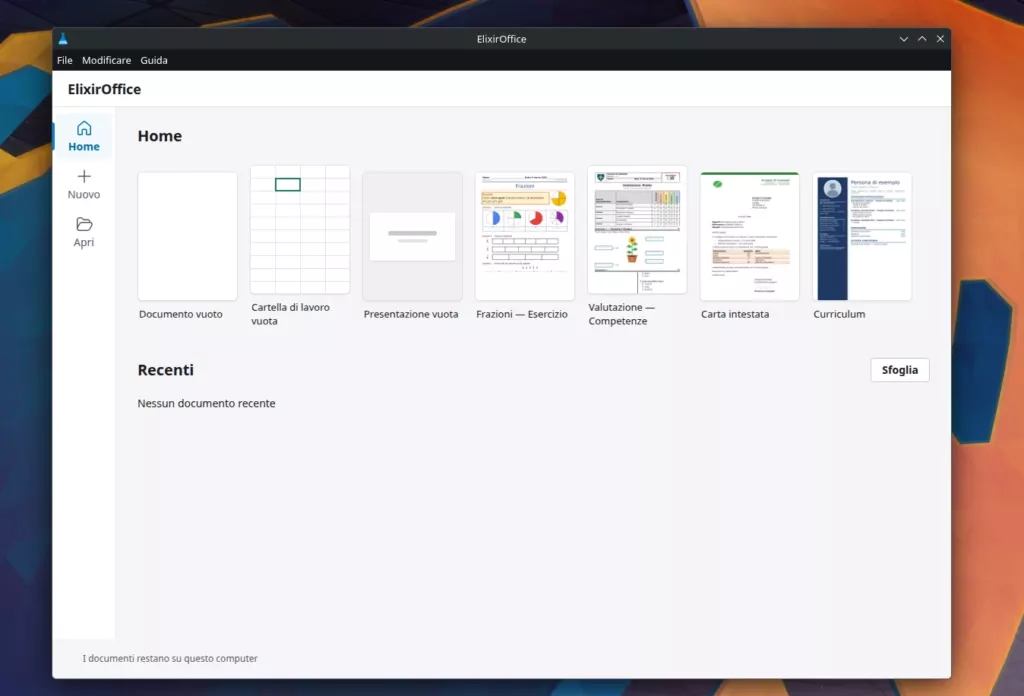Open the Frazioni — Esercizio template thumbnail
1024x696 pixels.
click(x=524, y=236)
